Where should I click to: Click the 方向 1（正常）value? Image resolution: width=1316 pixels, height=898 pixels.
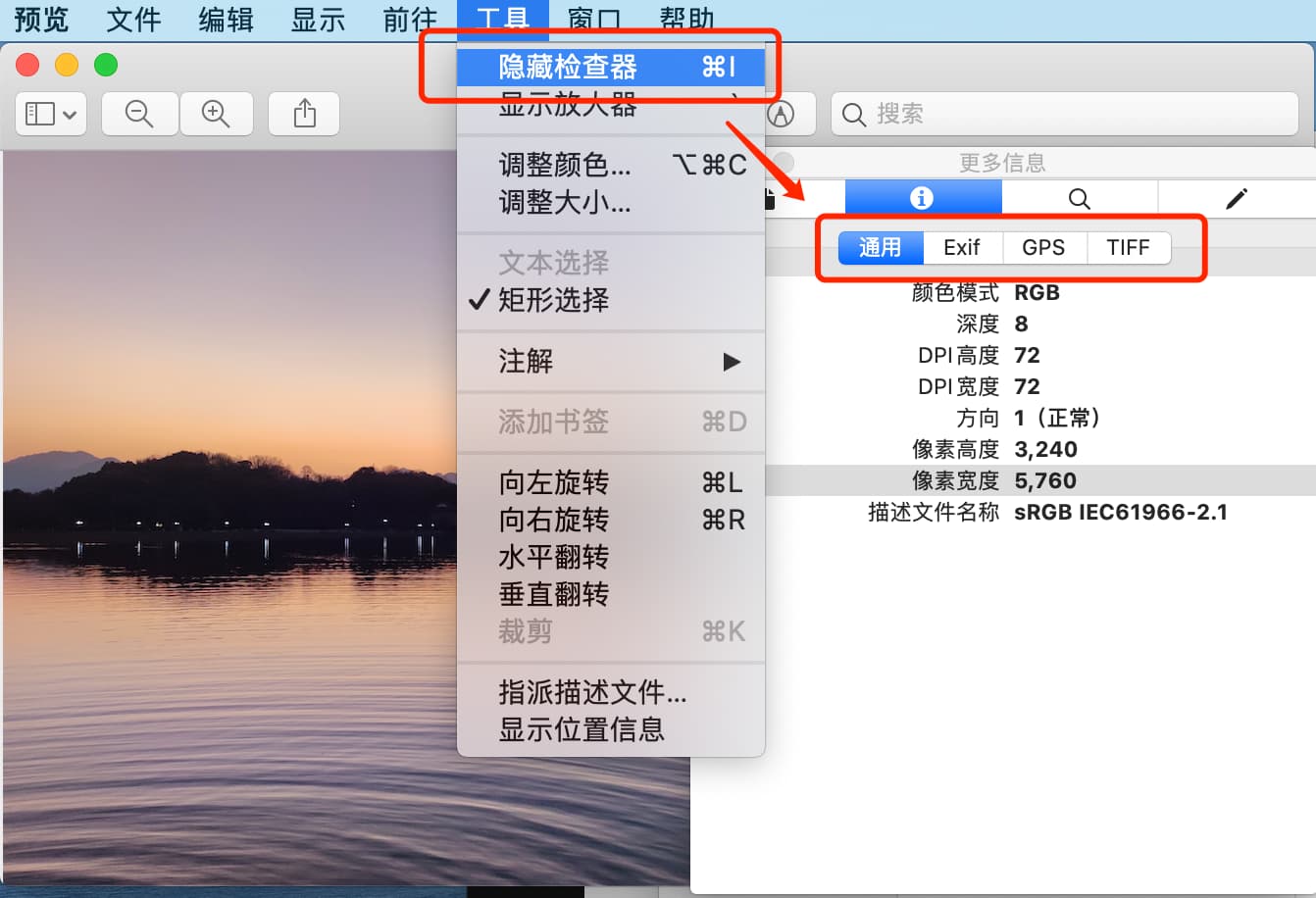pos(1059,418)
